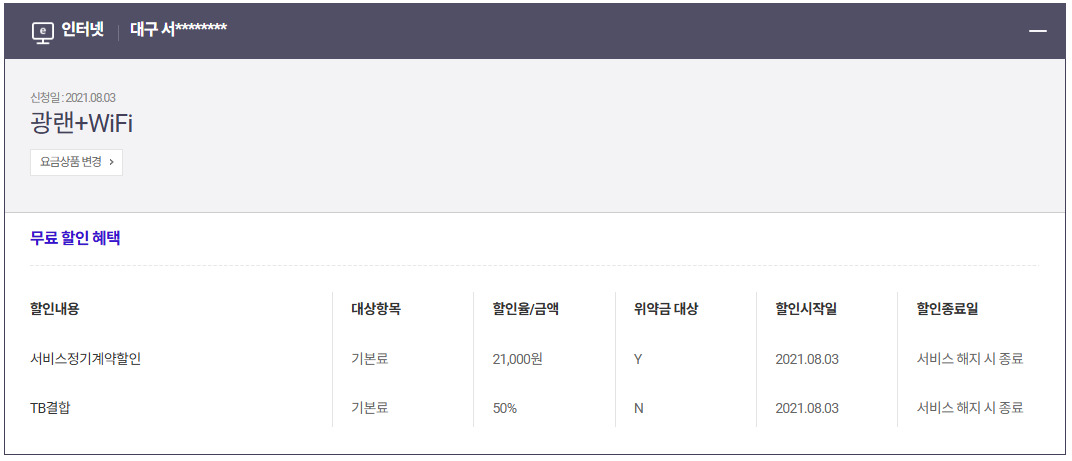This screenshot has height=461, width=1072.
Task: Select the 할인종료일 column header
Action: point(948,308)
